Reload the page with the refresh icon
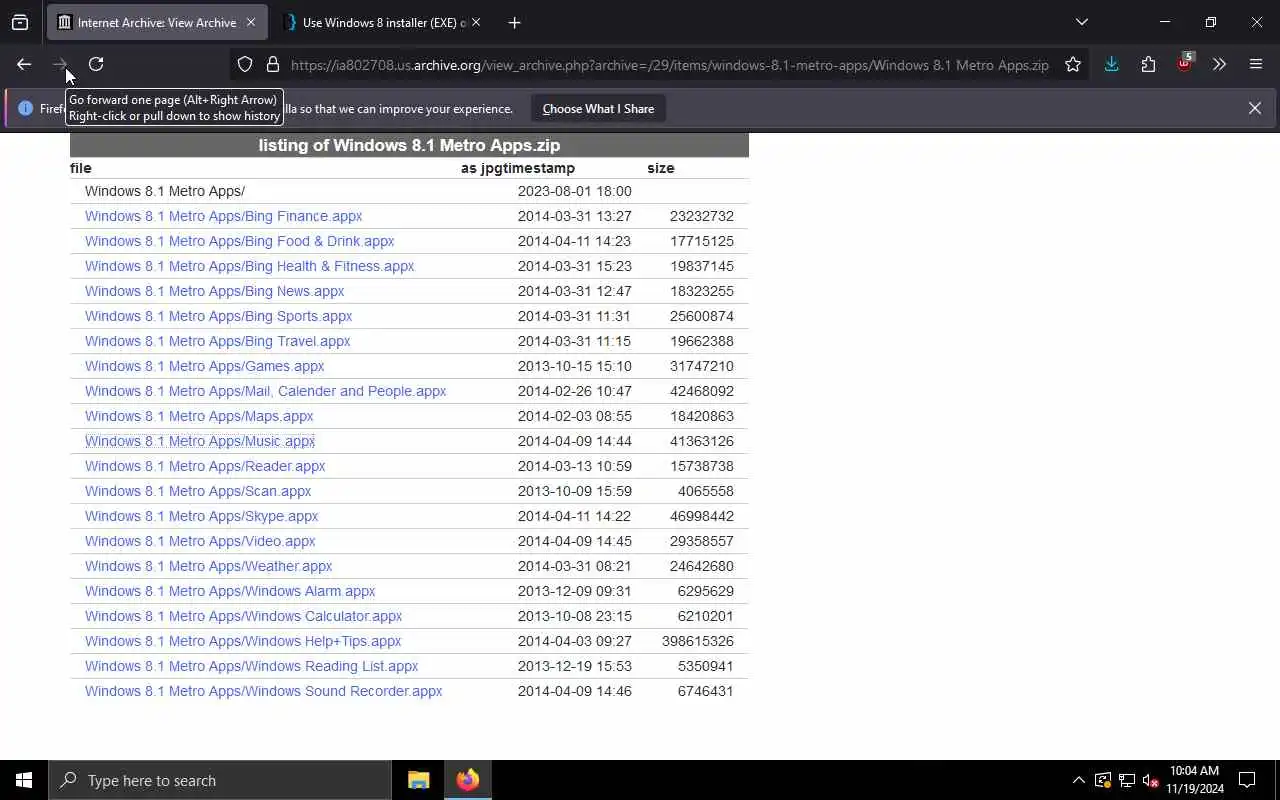 coord(96,64)
